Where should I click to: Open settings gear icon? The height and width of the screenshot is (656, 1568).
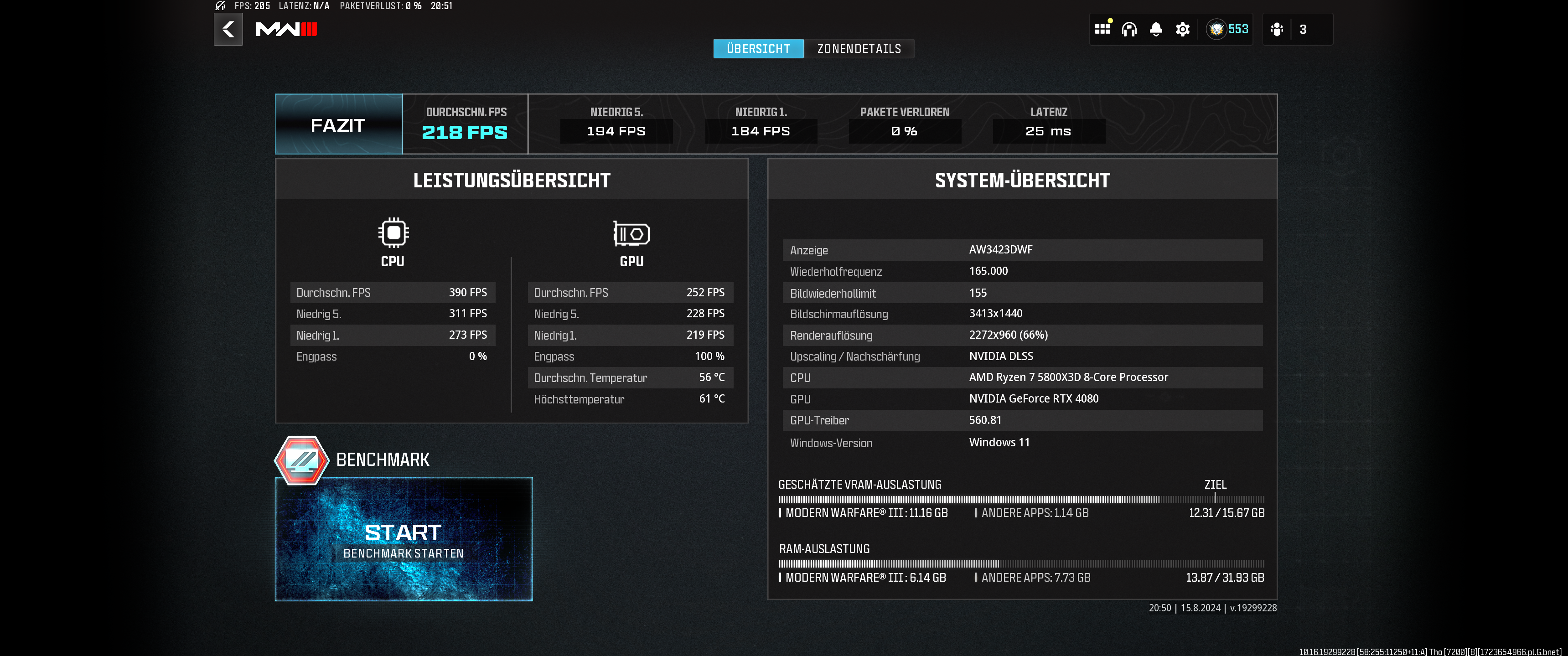1182,29
